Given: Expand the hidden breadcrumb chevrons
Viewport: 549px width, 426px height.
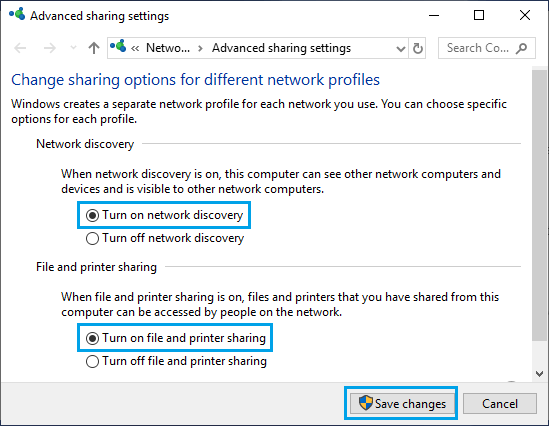Looking at the screenshot, I should [135, 48].
